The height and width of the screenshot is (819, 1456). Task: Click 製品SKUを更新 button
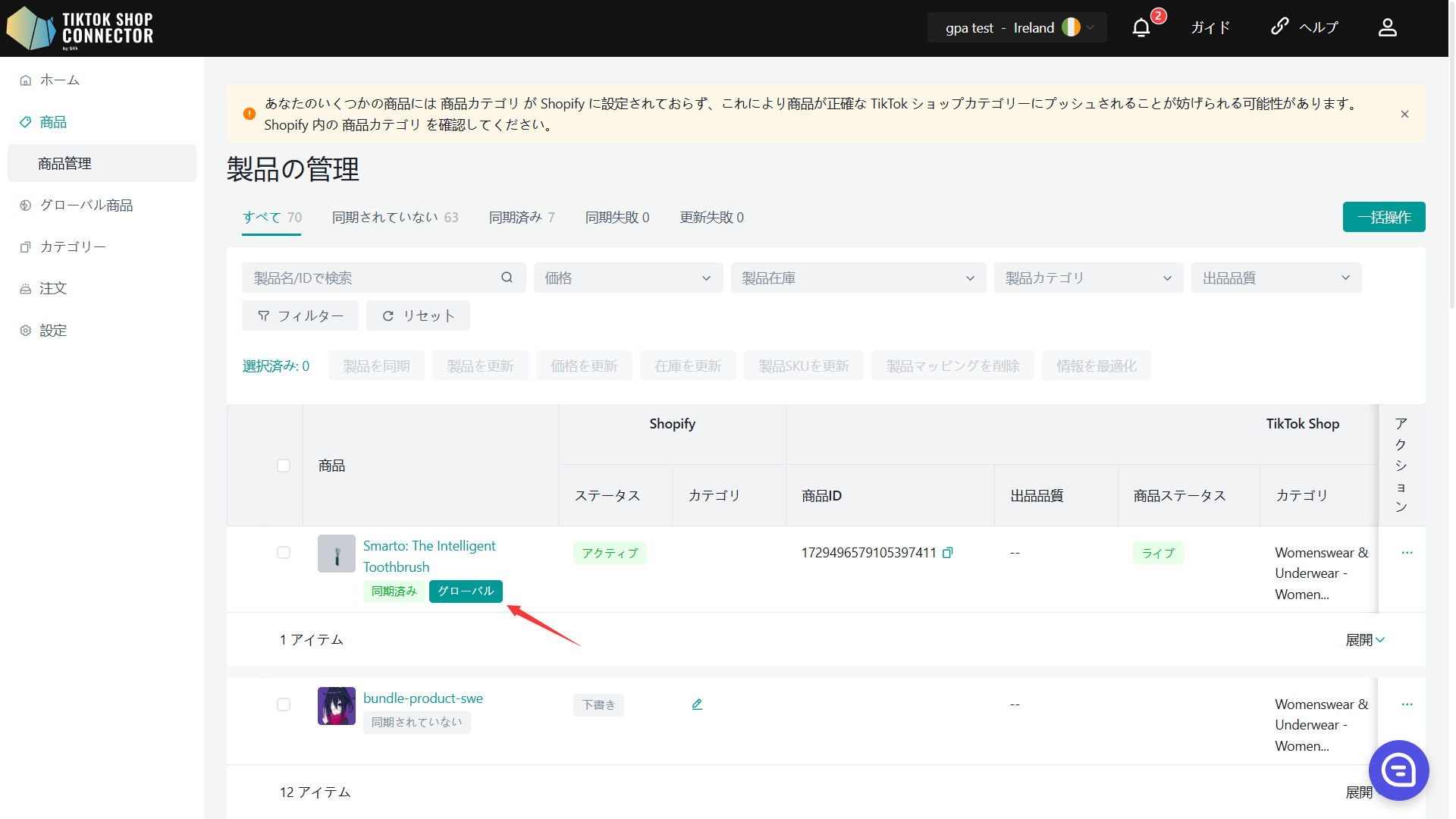click(804, 366)
